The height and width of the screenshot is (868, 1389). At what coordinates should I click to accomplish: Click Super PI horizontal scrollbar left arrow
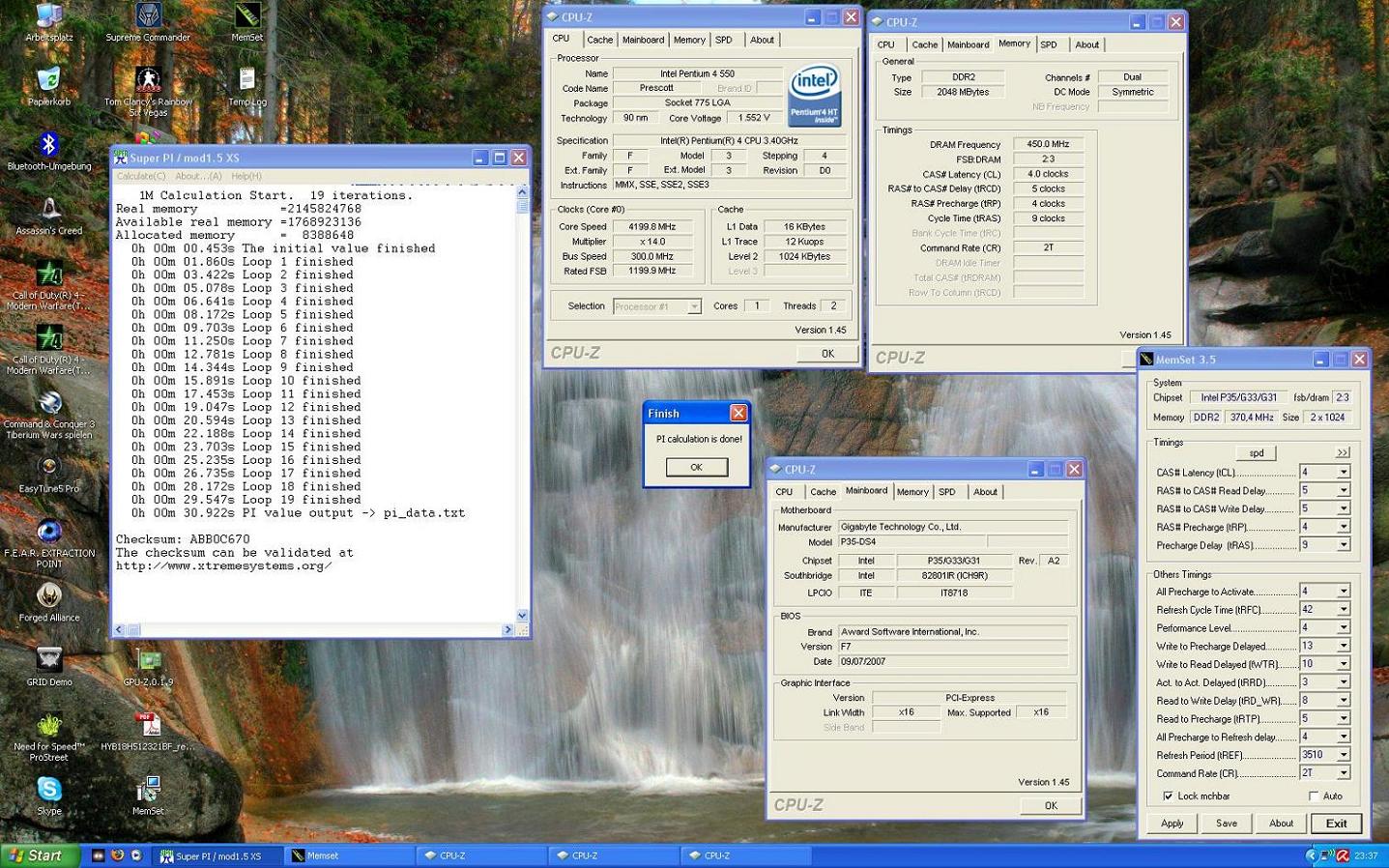coord(121,629)
